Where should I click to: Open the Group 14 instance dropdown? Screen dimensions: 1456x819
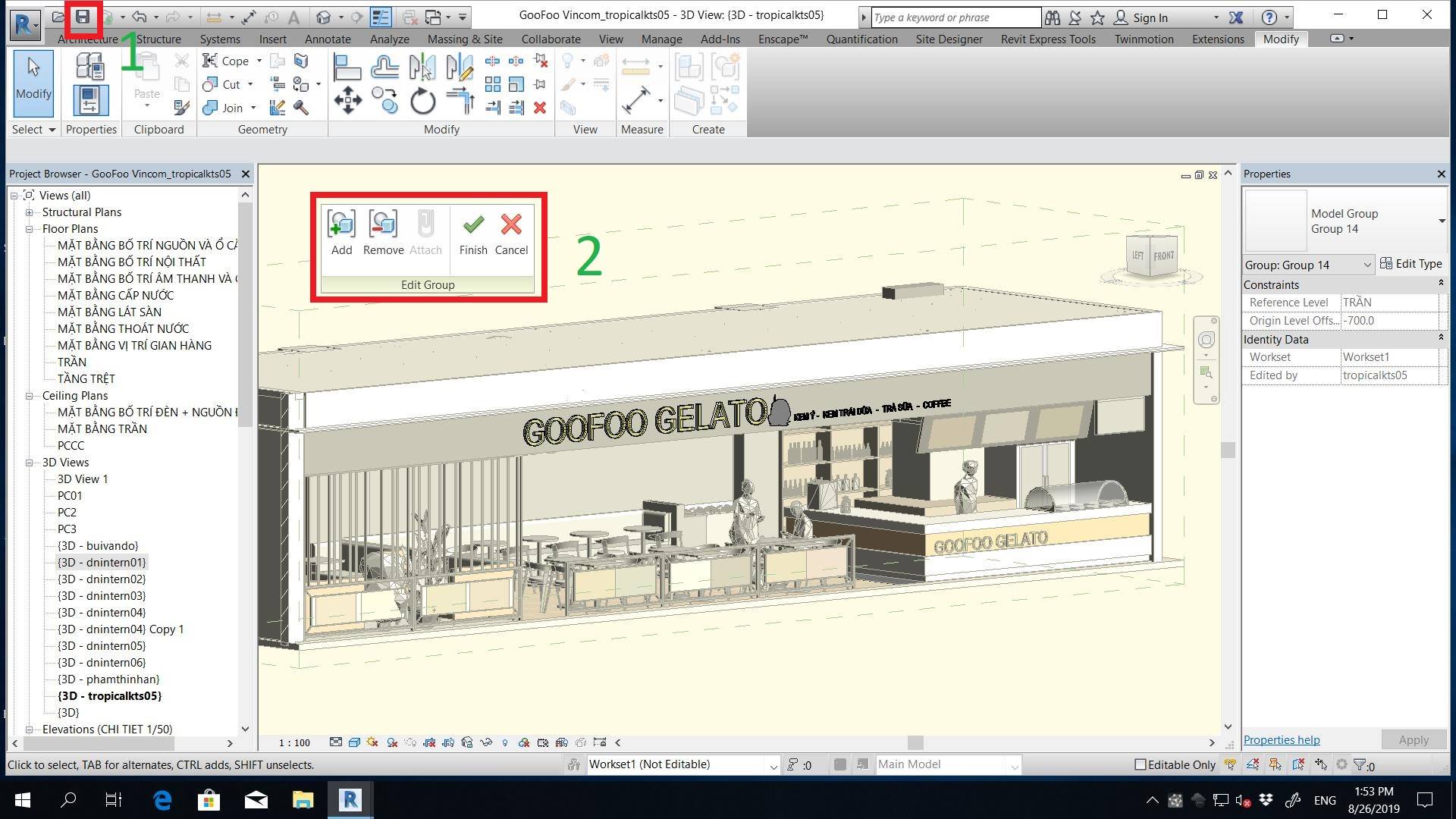pyautogui.click(x=1367, y=265)
